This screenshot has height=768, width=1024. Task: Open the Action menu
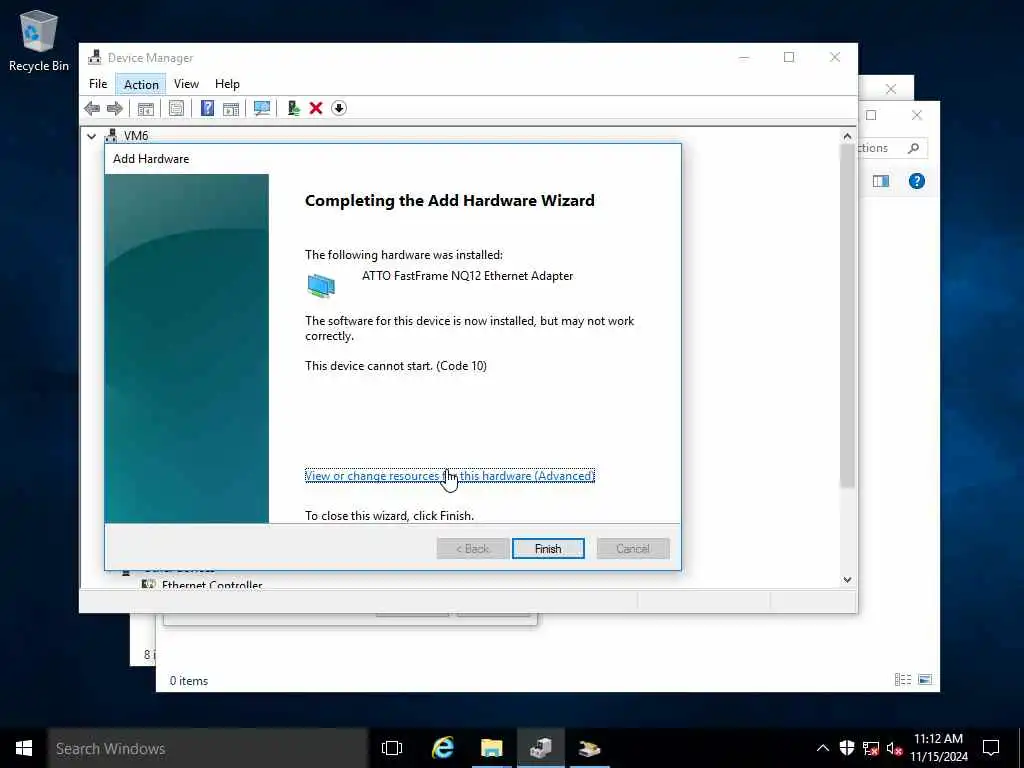coord(141,84)
